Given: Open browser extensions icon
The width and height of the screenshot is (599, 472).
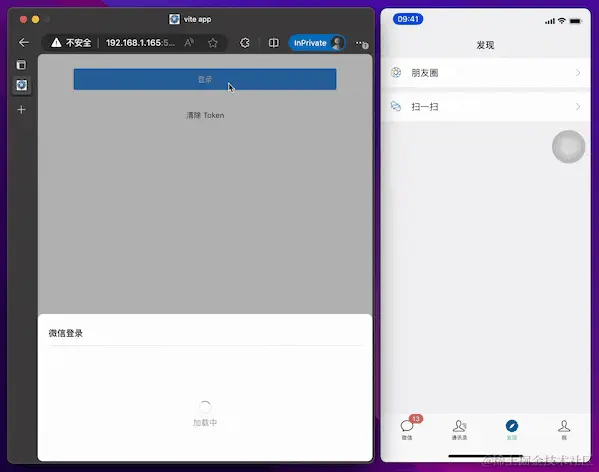Looking at the screenshot, I should pos(245,43).
